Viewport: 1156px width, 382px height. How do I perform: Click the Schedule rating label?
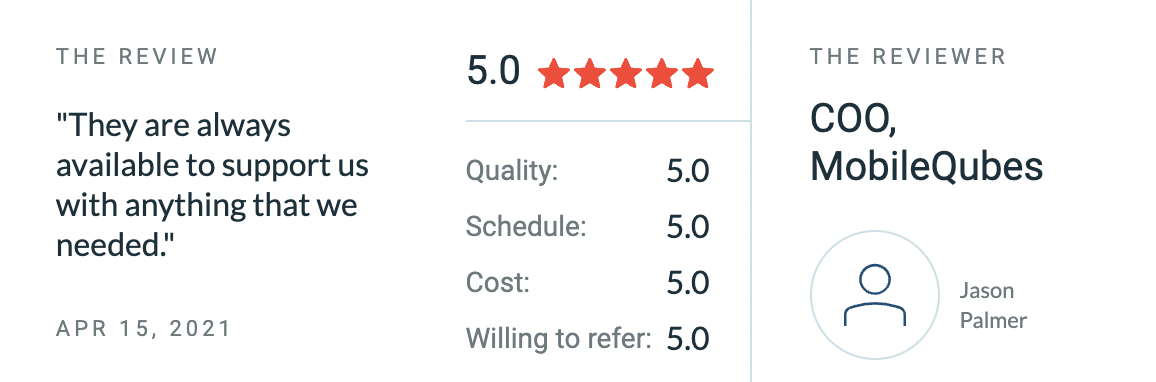[x=526, y=227]
